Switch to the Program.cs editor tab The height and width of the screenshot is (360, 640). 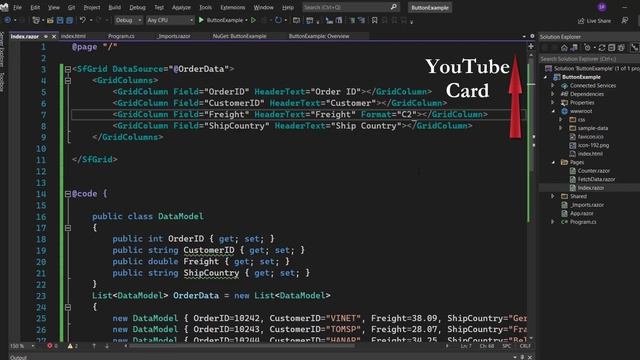121,36
